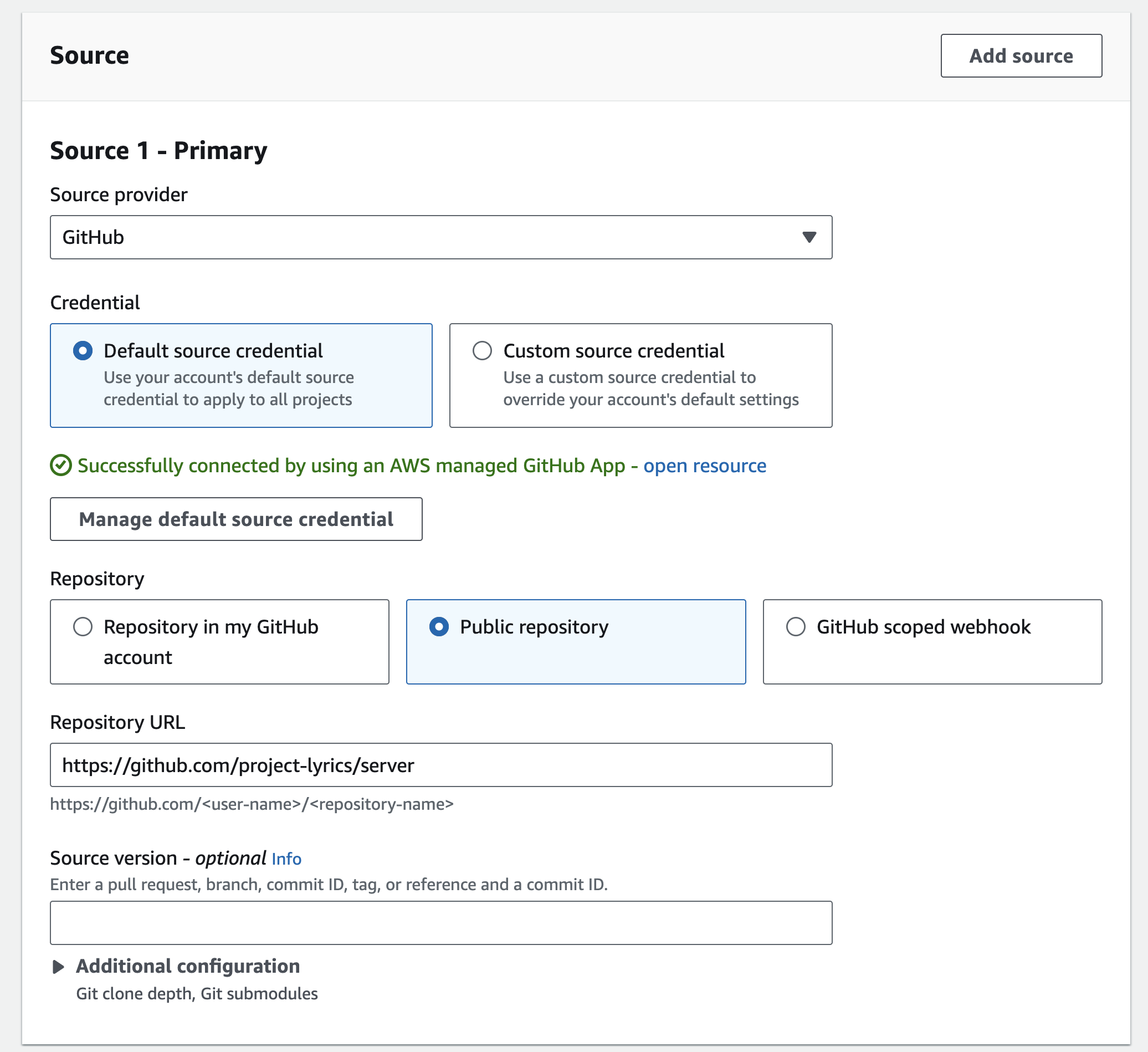This screenshot has width=1148, height=1052.
Task: Click the Custom source credential description text
Action: coord(650,389)
